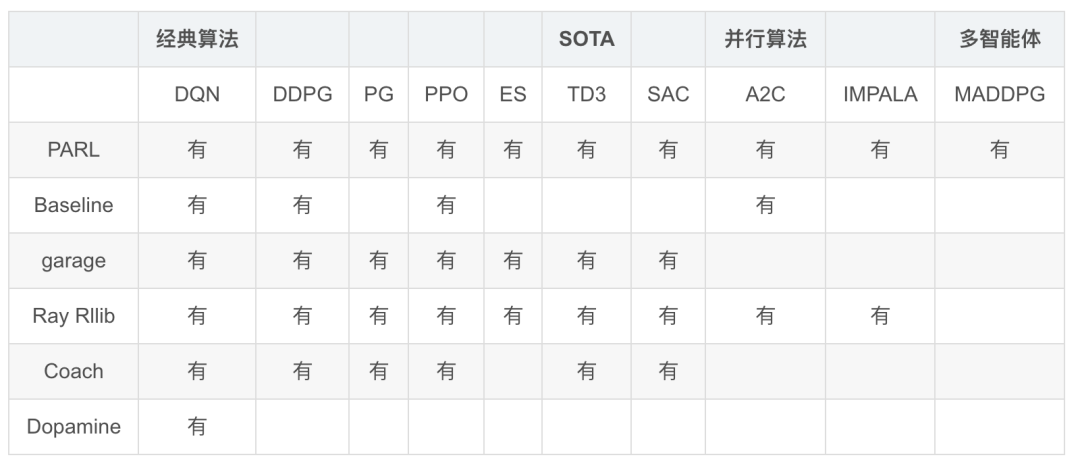Select the 有 cell for Coach under TD3
1080x470 pixels.
[x=586, y=371]
